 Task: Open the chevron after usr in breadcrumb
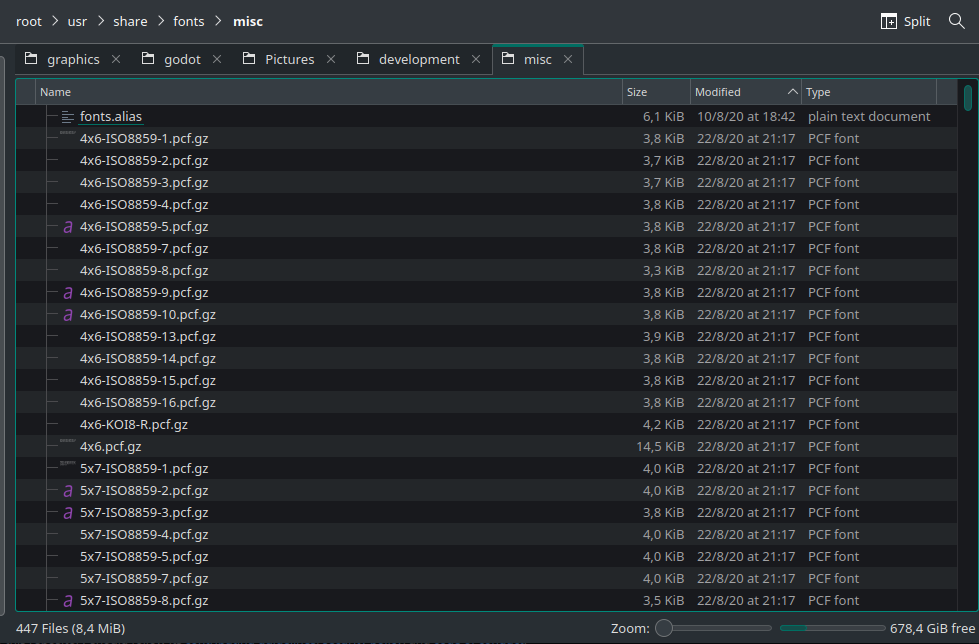100,21
